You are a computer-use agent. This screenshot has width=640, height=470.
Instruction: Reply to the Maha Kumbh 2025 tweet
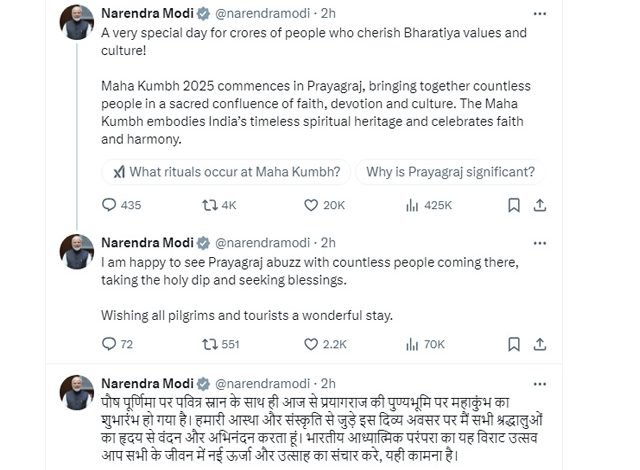coord(110,205)
